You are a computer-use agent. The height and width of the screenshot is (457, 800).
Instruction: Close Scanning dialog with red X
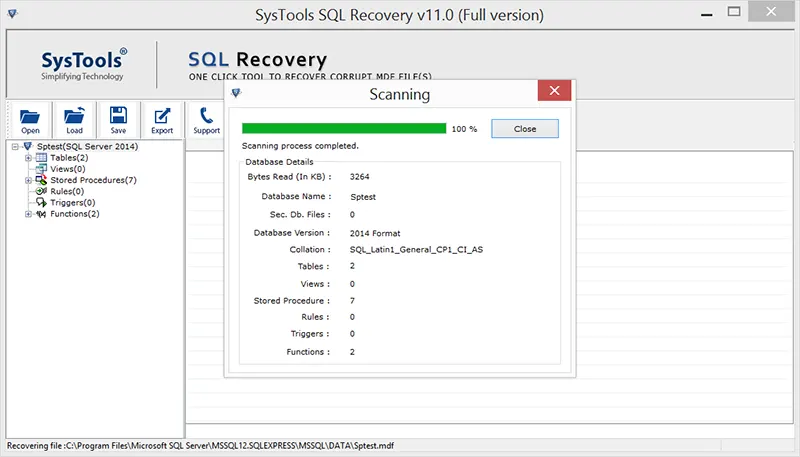554,93
